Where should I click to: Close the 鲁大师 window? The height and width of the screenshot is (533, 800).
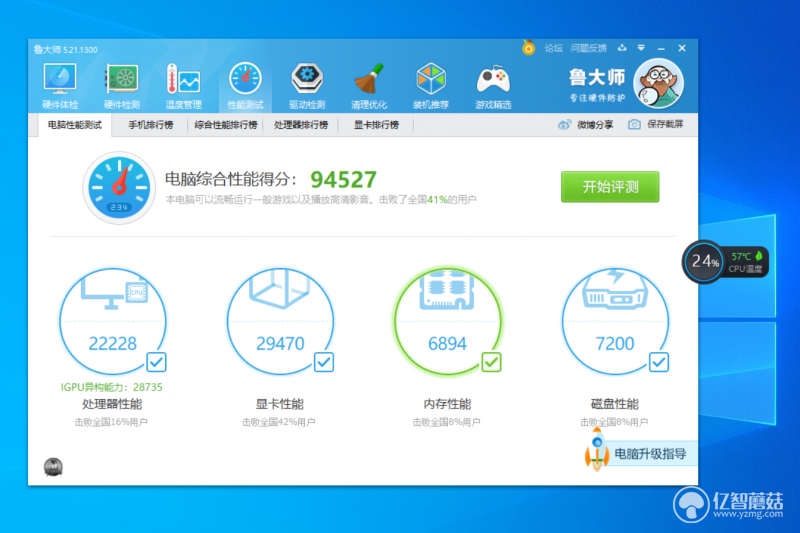[682, 48]
